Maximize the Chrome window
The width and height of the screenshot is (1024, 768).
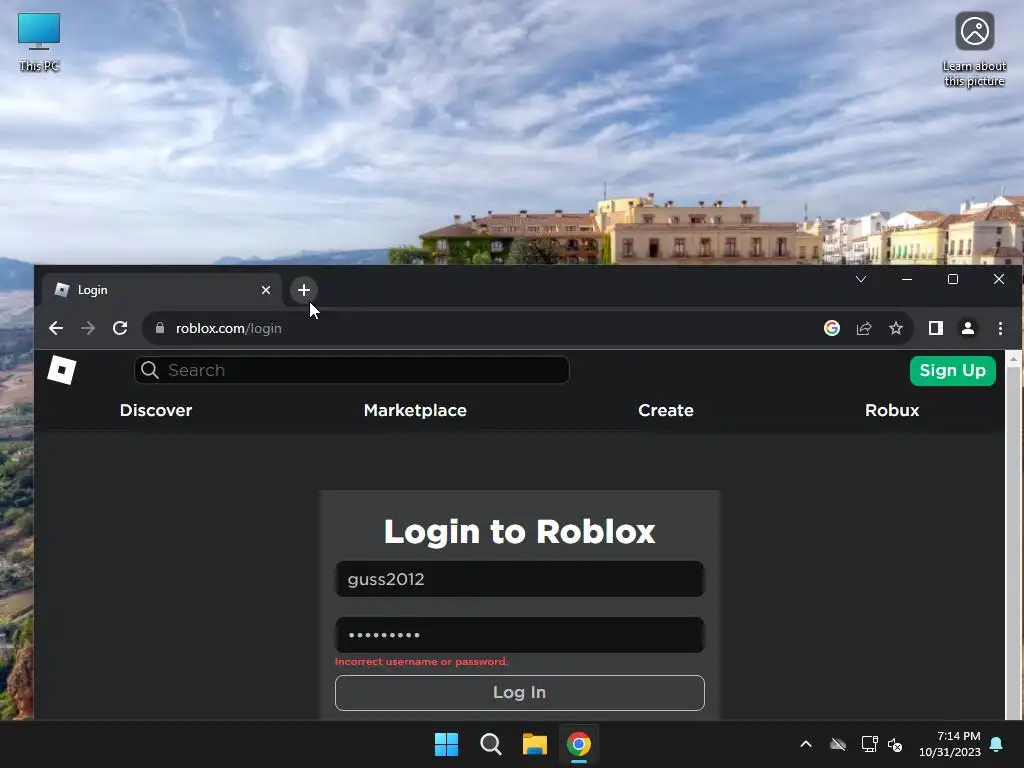tap(953, 280)
